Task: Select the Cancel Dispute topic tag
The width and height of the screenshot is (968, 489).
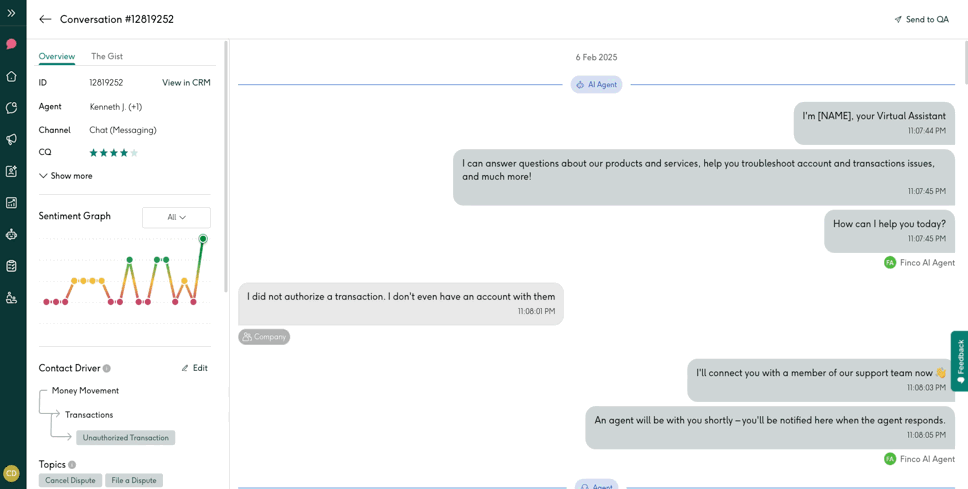Action: click(70, 480)
